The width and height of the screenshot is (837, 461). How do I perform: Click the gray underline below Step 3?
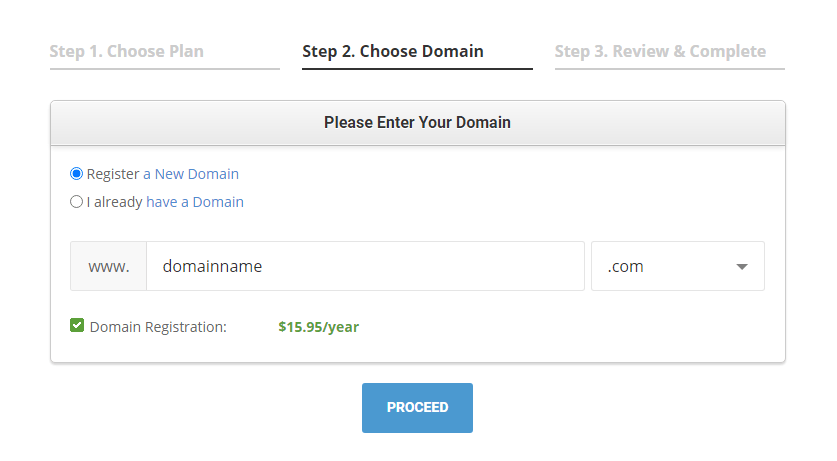669,69
